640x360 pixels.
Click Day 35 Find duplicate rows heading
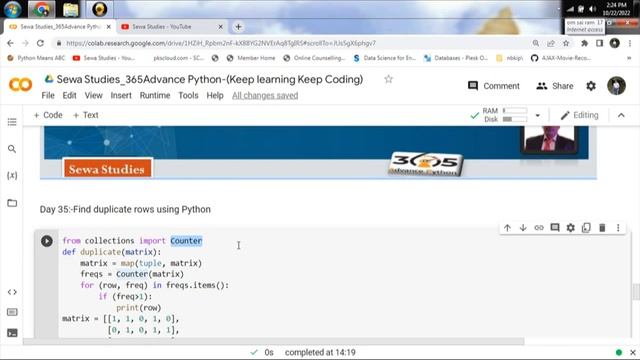point(125,209)
